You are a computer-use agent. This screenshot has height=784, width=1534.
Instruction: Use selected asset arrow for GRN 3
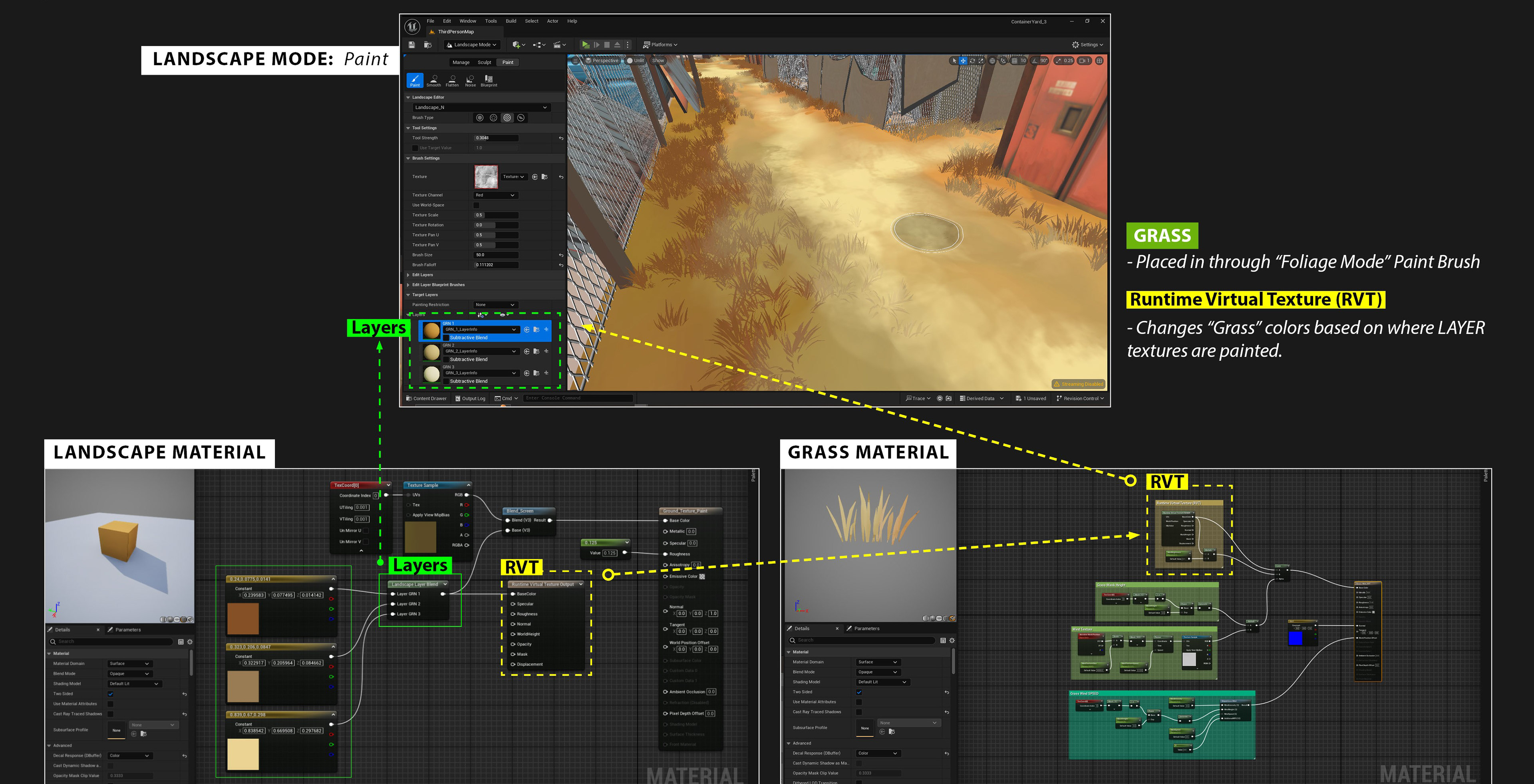pyautogui.click(x=527, y=373)
